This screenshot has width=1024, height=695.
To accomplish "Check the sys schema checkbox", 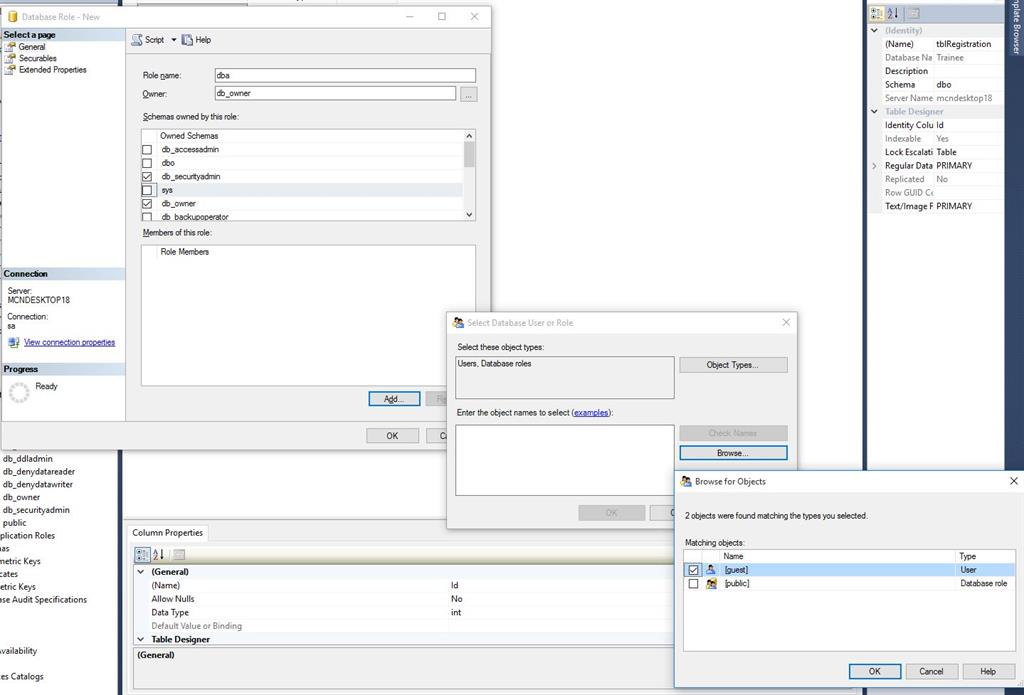I will [147, 190].
